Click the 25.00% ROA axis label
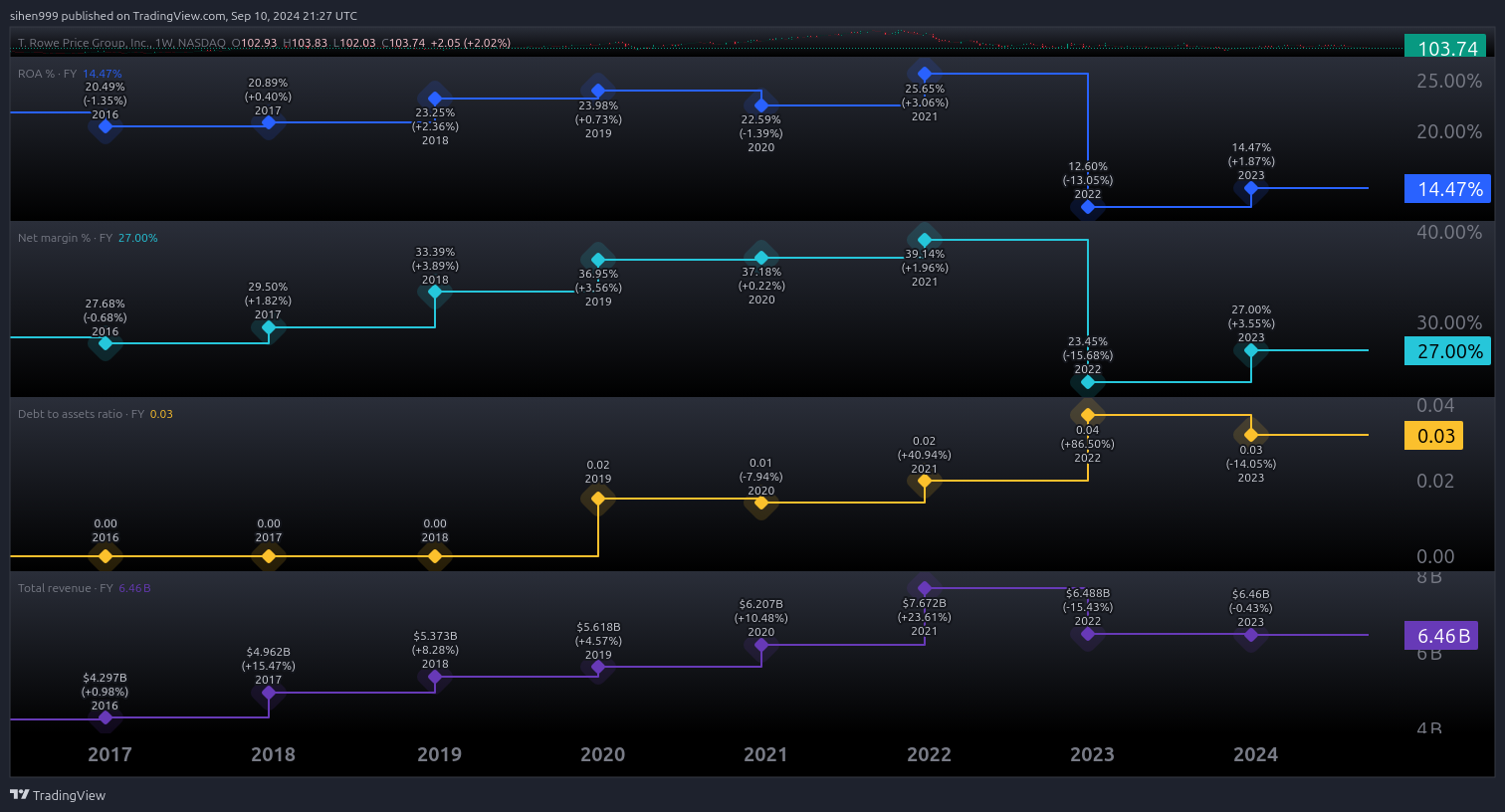The height and width of the screenshot is (812, 1505). click(x=1449, y=81)
